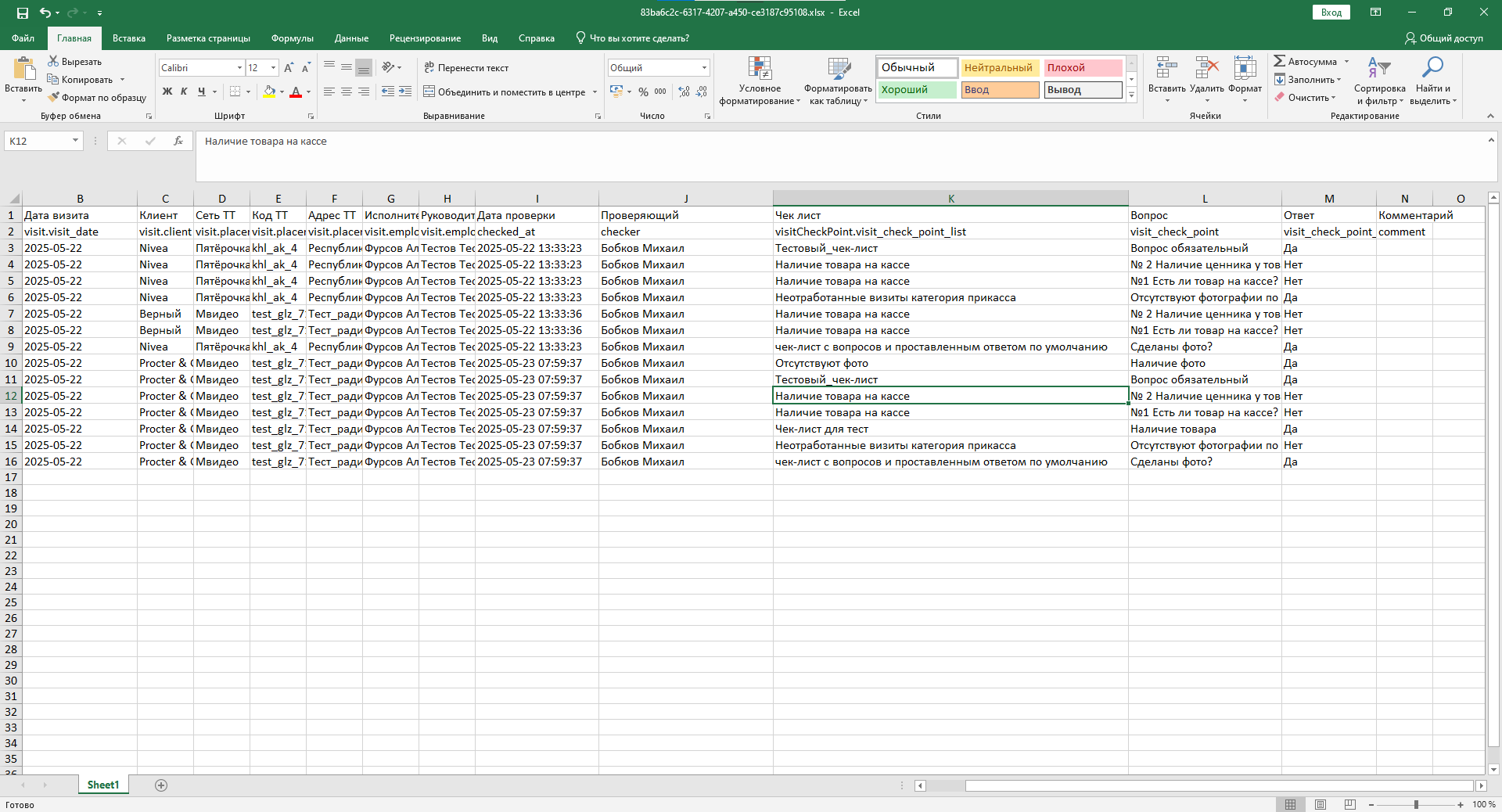Open the Автосумма dropdown arrow
Screen dimensions: 1502x812
coord(1346,62)
